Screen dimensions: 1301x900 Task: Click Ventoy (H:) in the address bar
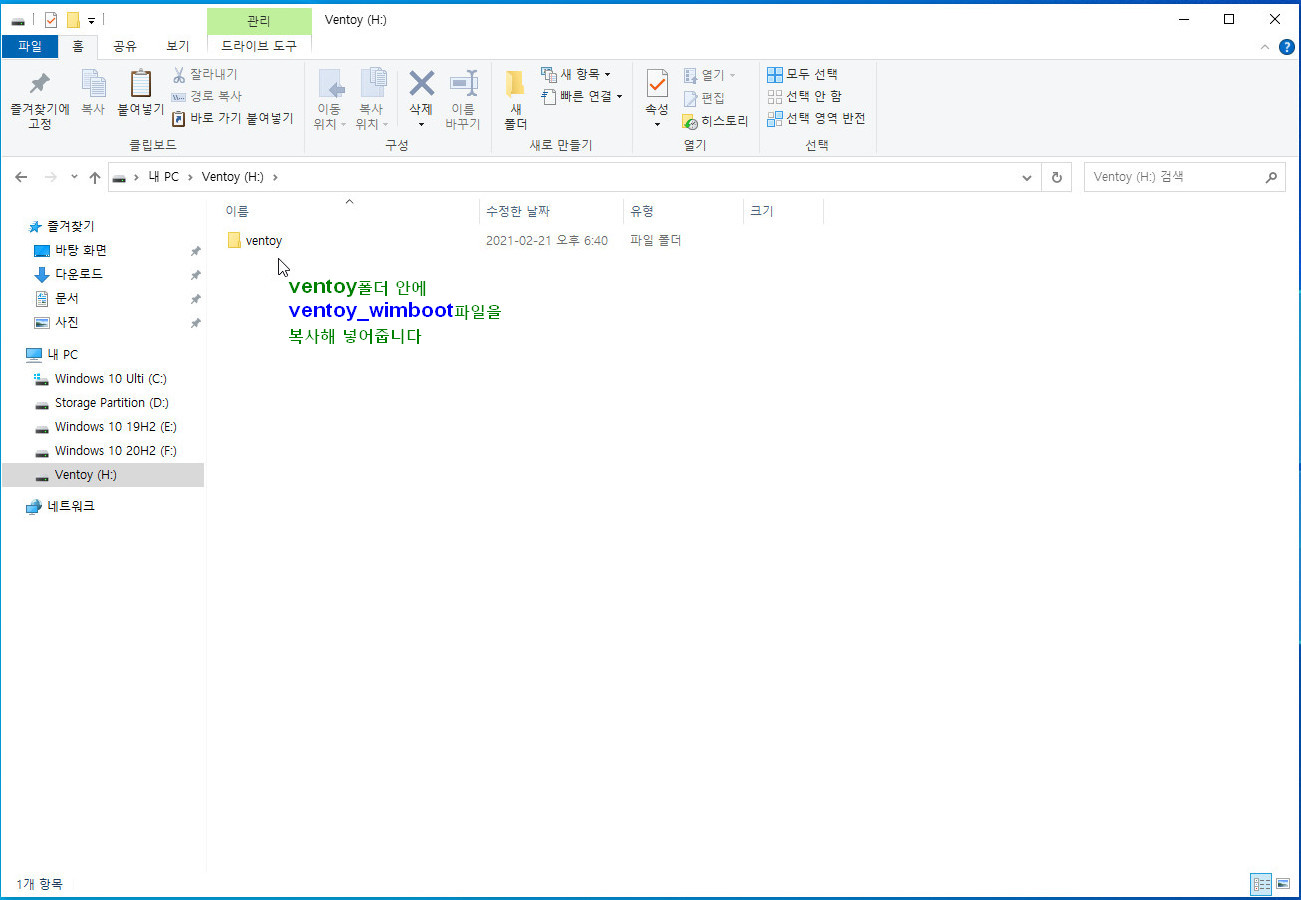(x=233, y=177)
